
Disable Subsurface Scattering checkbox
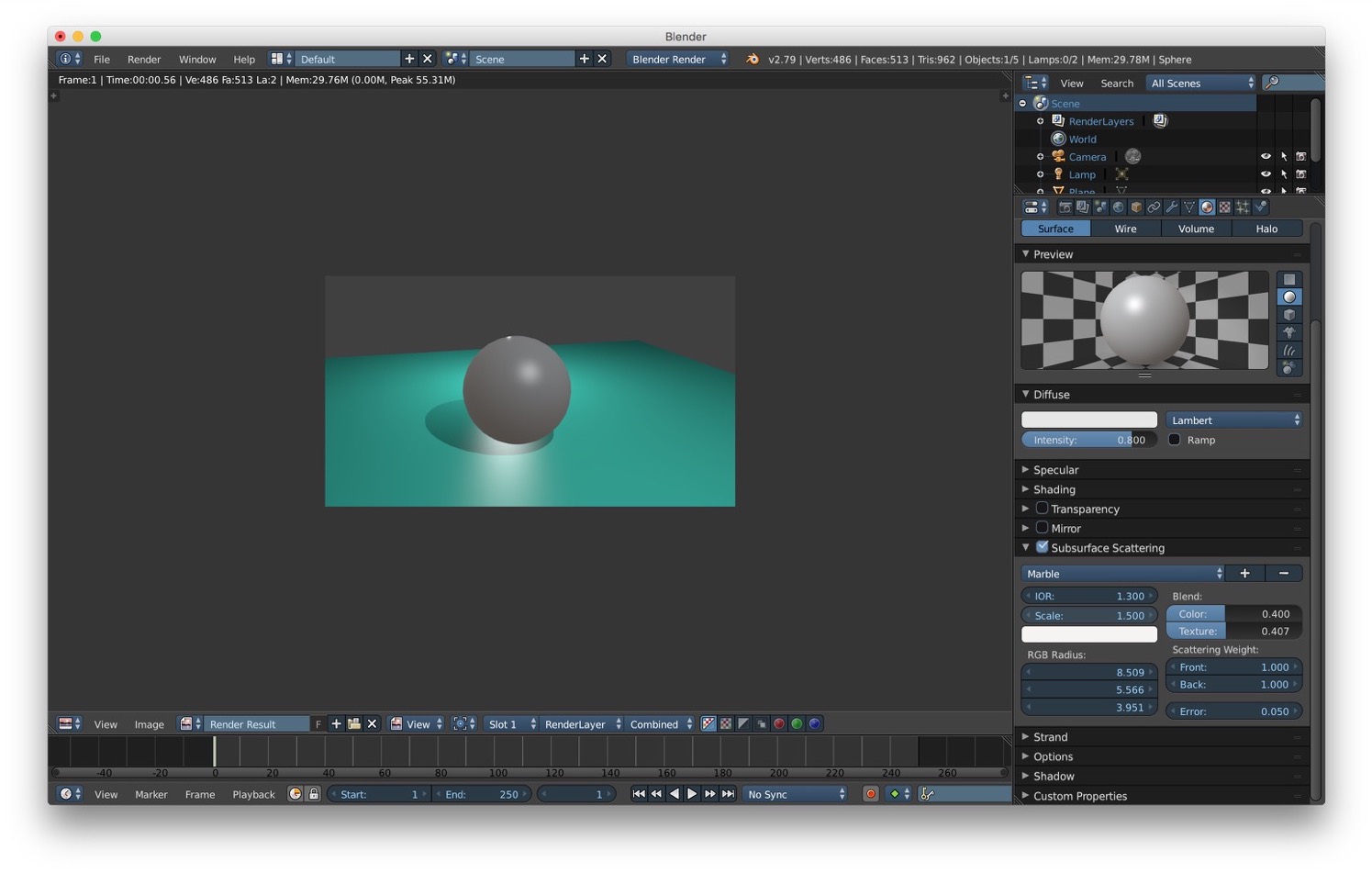pos(1042,547)
